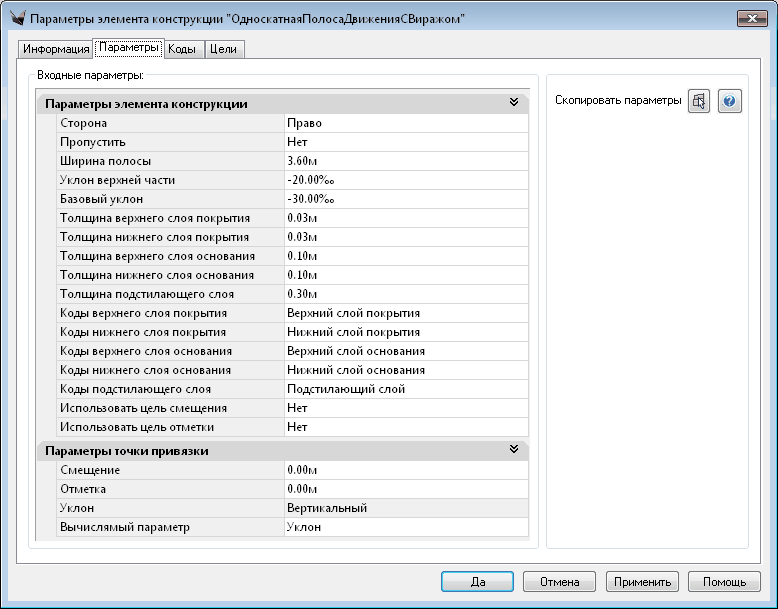Open the Коды tab
778x609 pixels.
tap(182, 49)
